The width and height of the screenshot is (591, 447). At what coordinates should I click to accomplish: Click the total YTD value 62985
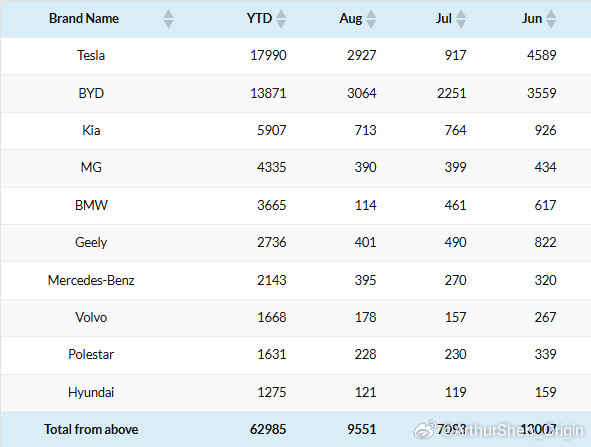coord(268,429)
